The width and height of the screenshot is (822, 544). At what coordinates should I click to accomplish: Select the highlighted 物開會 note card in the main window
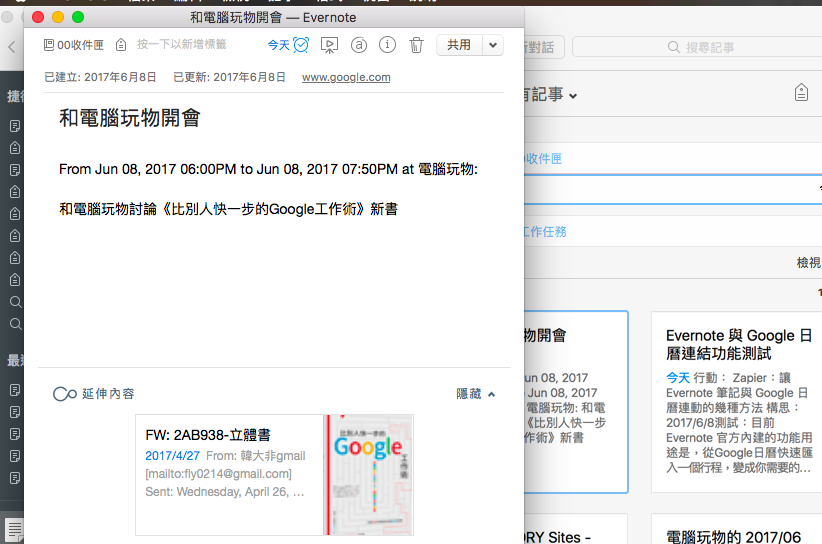(576, 402)
